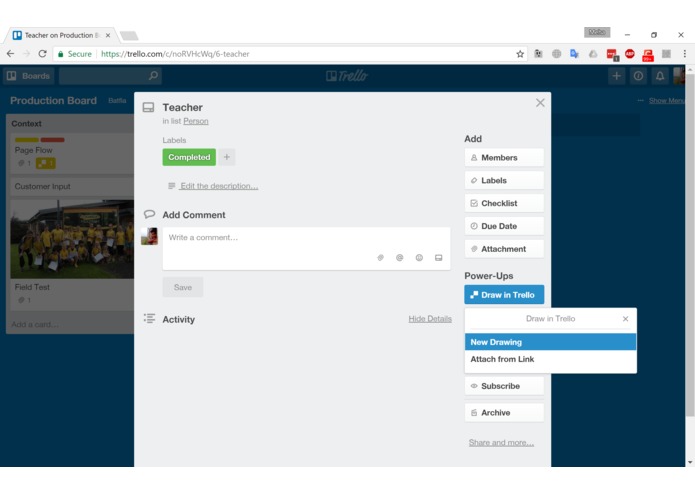This screenshot has height=494, width=695.
Task: Click user avatar in Trello header
Action: 679,76
